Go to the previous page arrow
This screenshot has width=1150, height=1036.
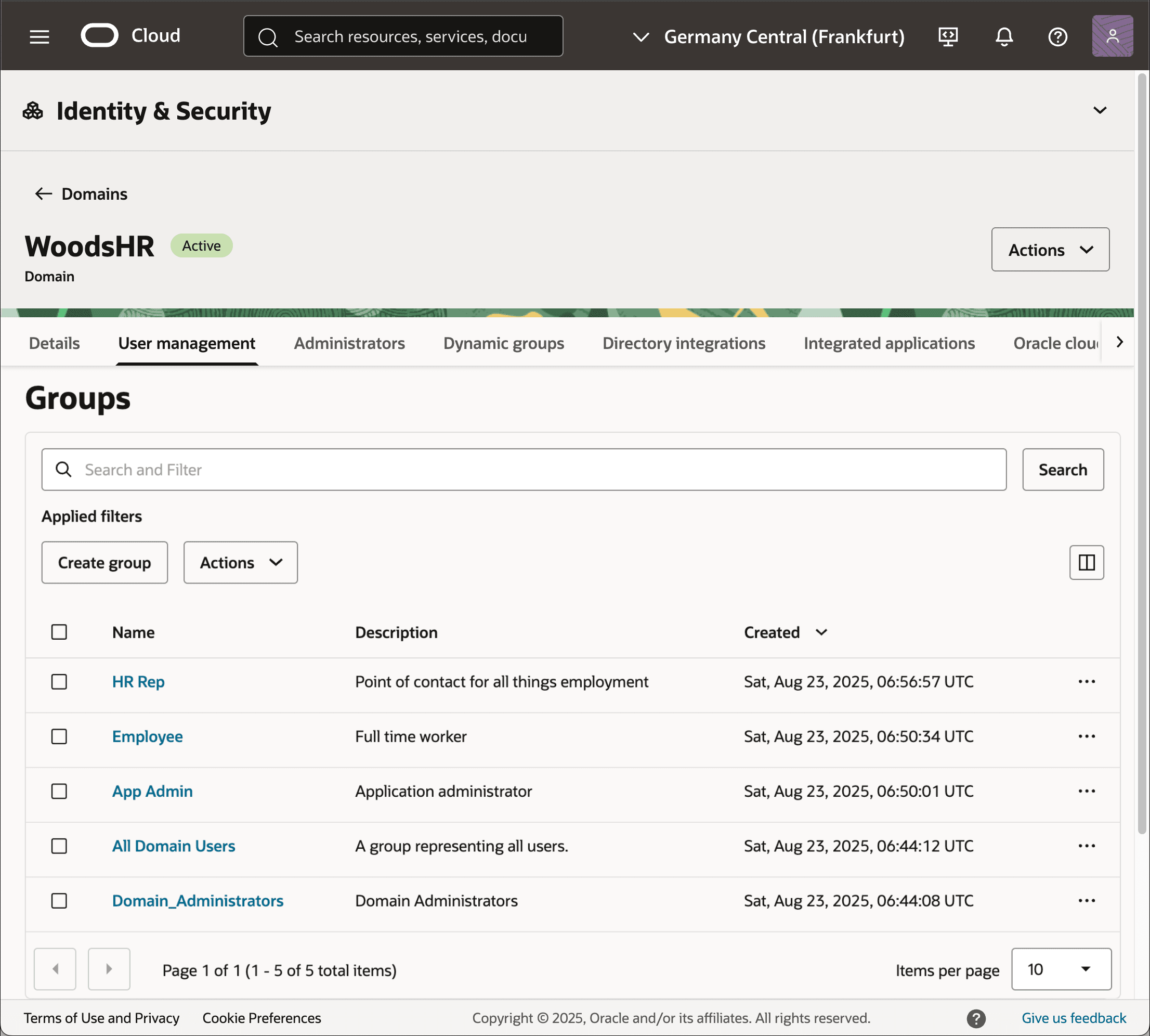[55, 969]
